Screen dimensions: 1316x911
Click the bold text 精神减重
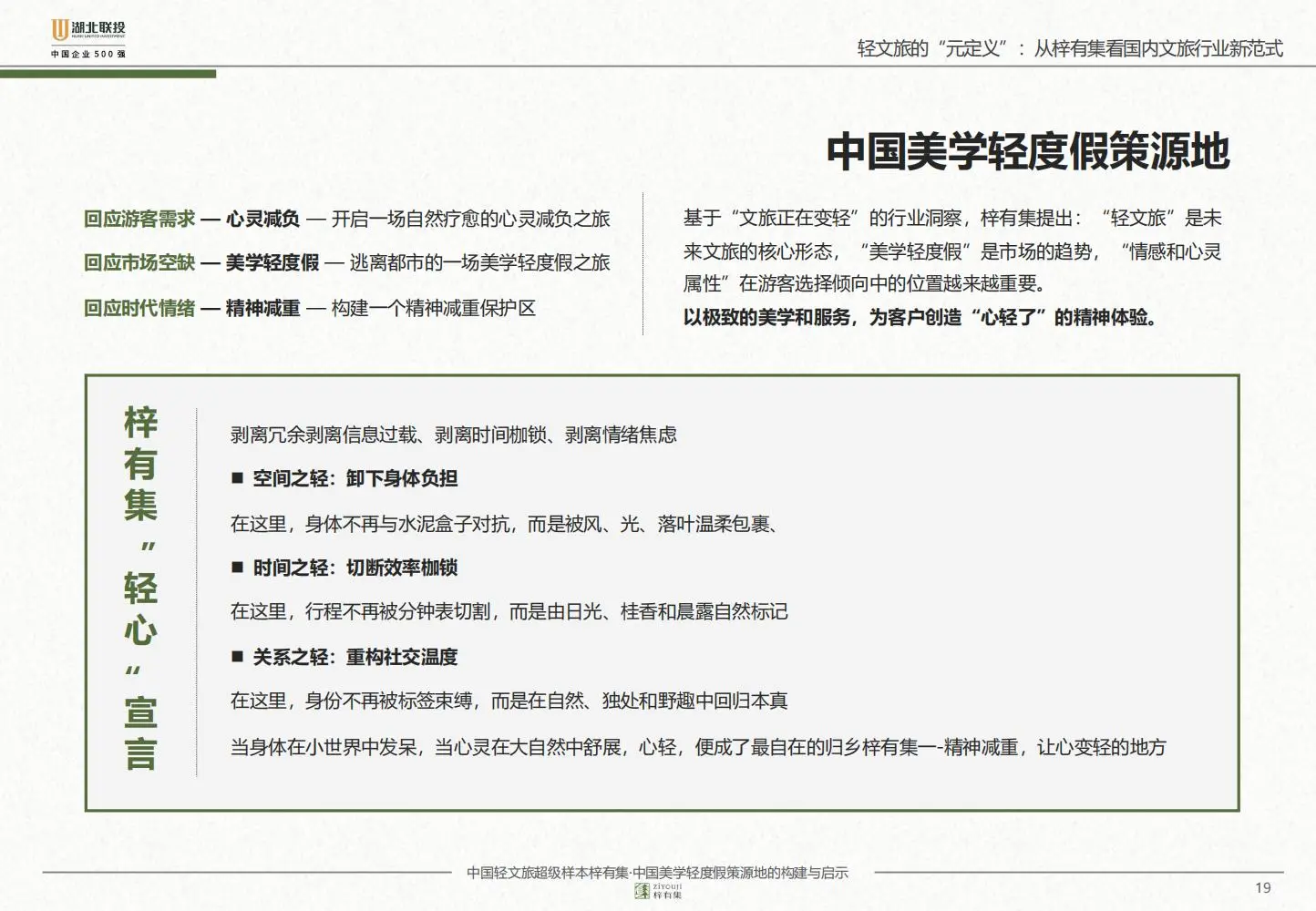(262, 308)
